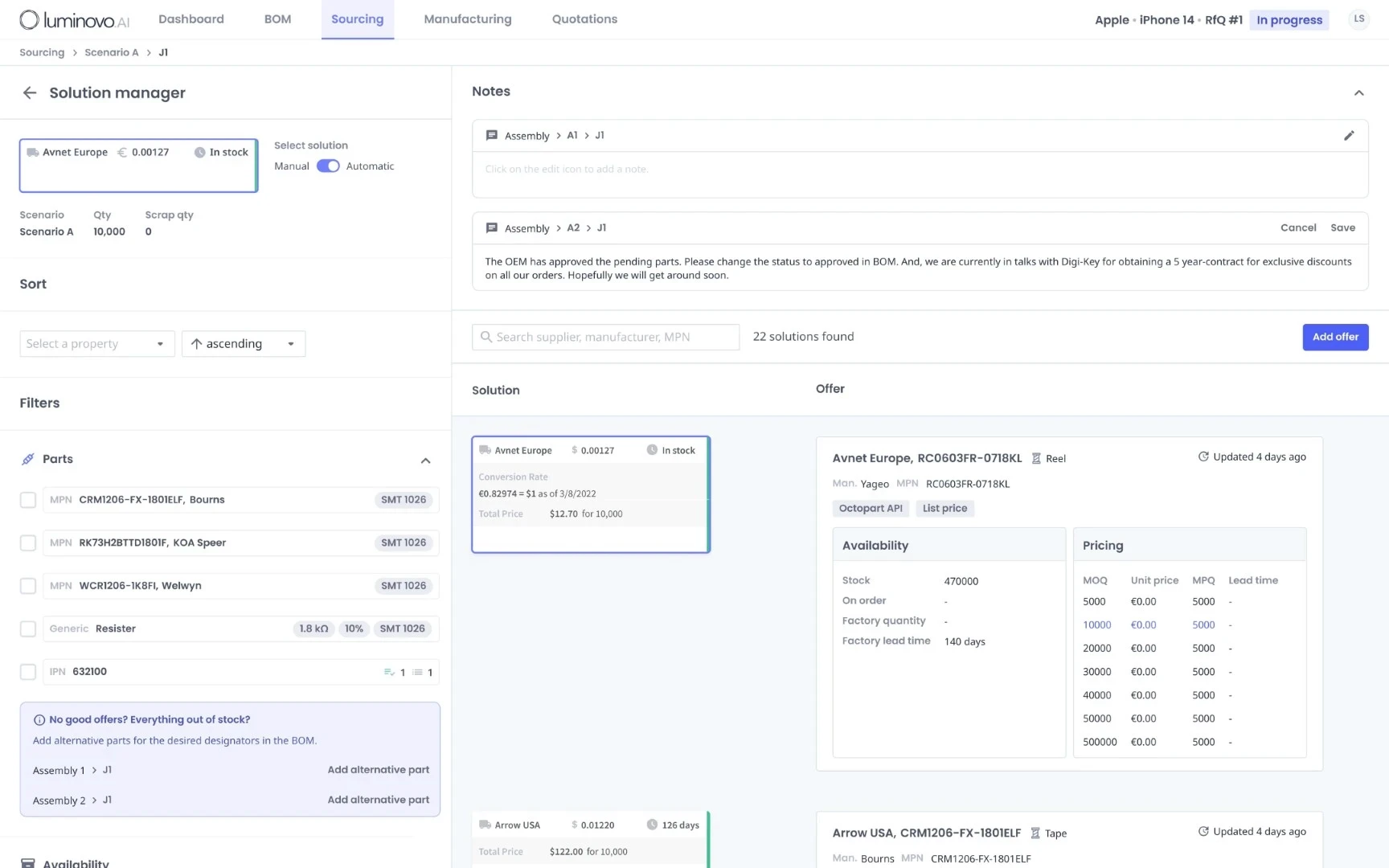Add alternative part for Assembly 1 J1

(x=379, y=770)
